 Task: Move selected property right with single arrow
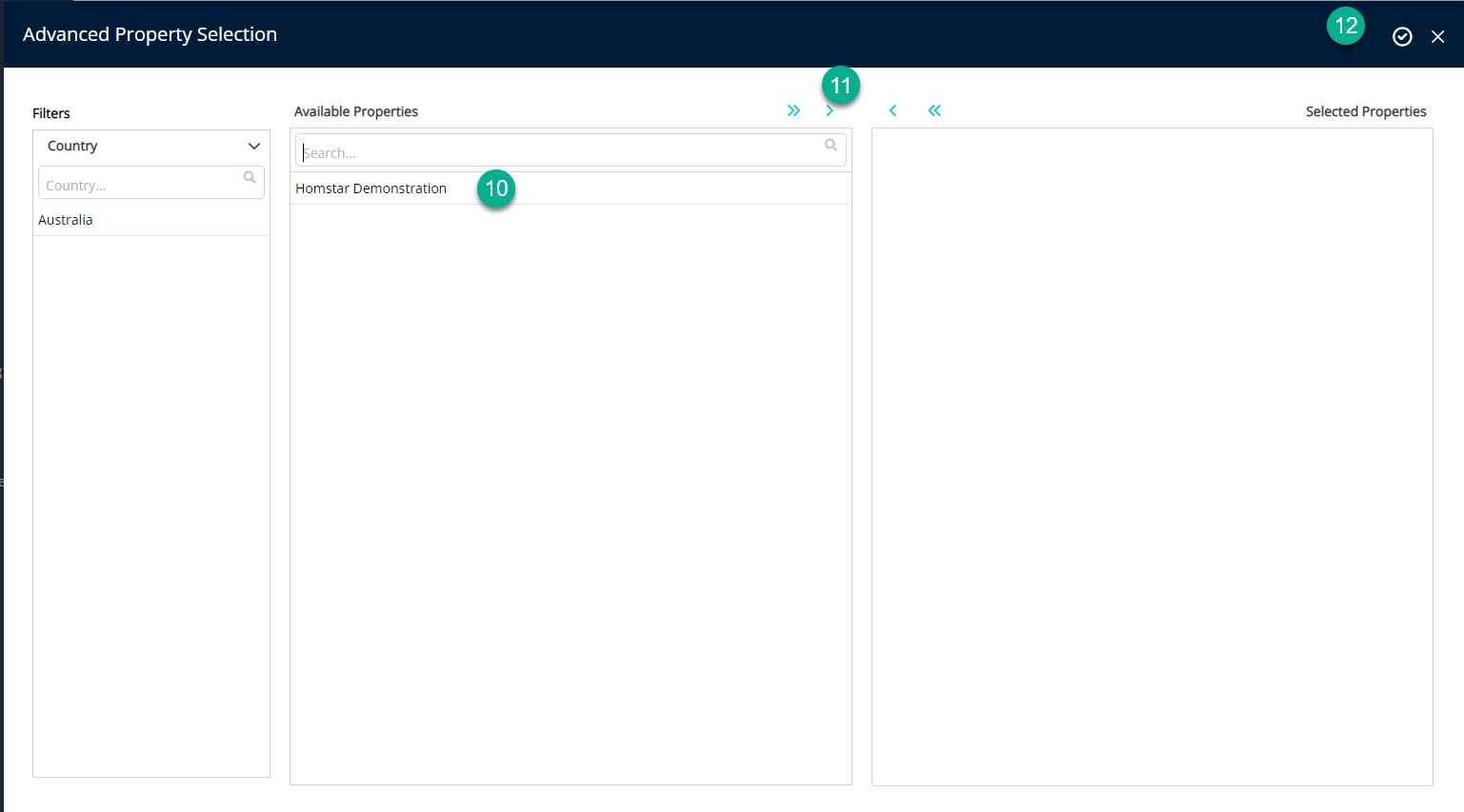pyautogui.click(x=830, y=111)
